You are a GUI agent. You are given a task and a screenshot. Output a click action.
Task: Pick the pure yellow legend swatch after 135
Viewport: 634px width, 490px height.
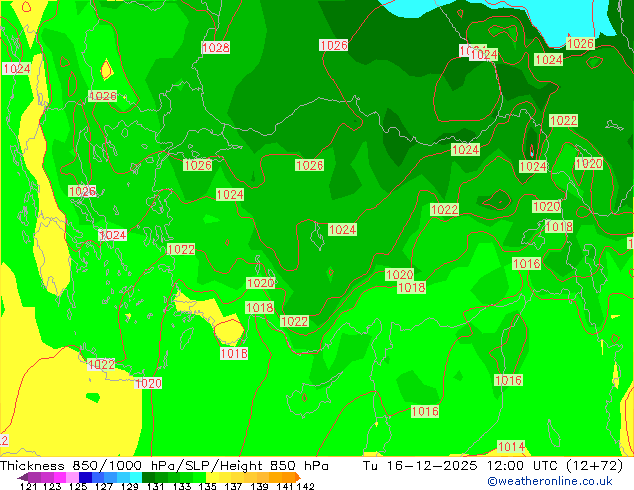click(x=212, y=477)
